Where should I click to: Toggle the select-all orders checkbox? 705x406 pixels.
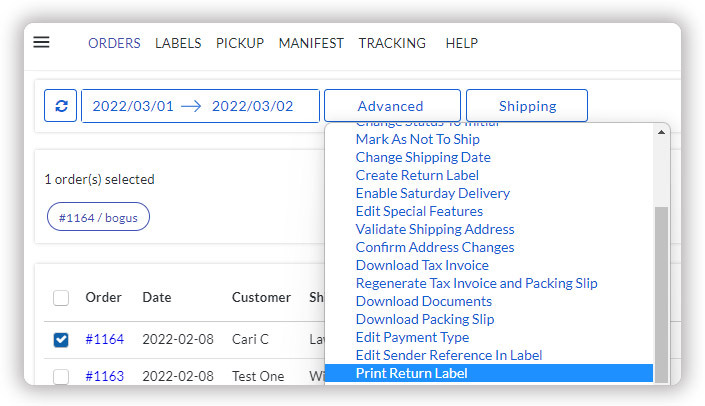61,298
